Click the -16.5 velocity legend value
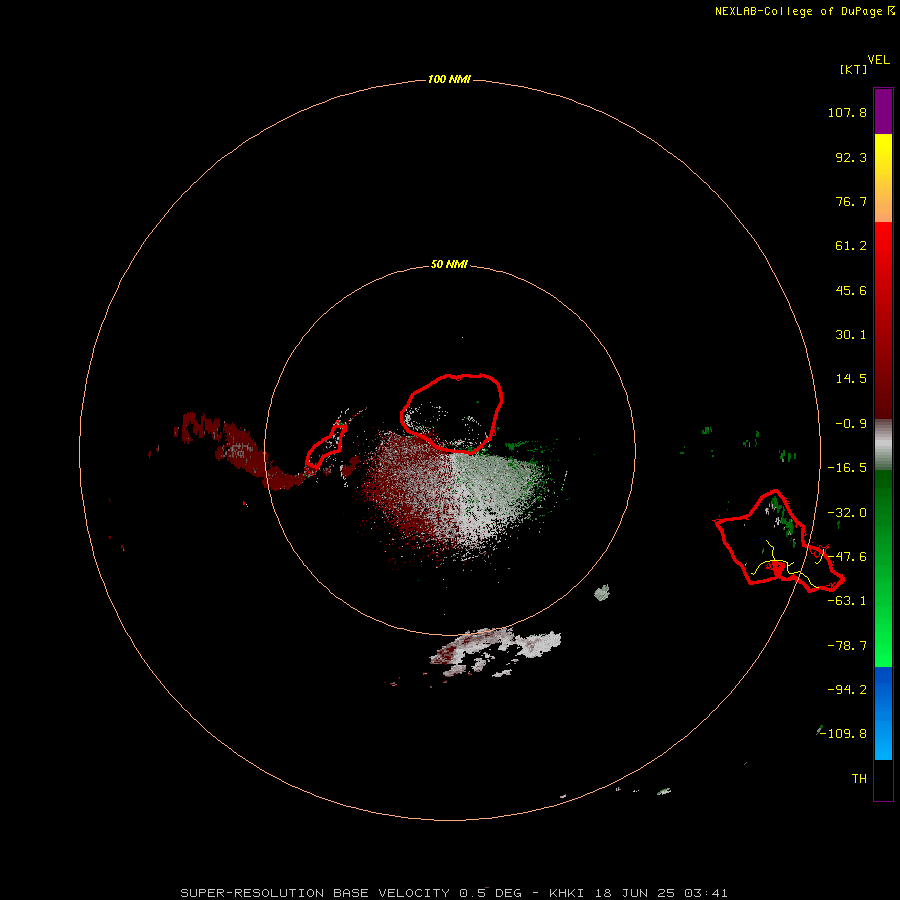This screenshot has width=900, height=900. pos(847,468)
